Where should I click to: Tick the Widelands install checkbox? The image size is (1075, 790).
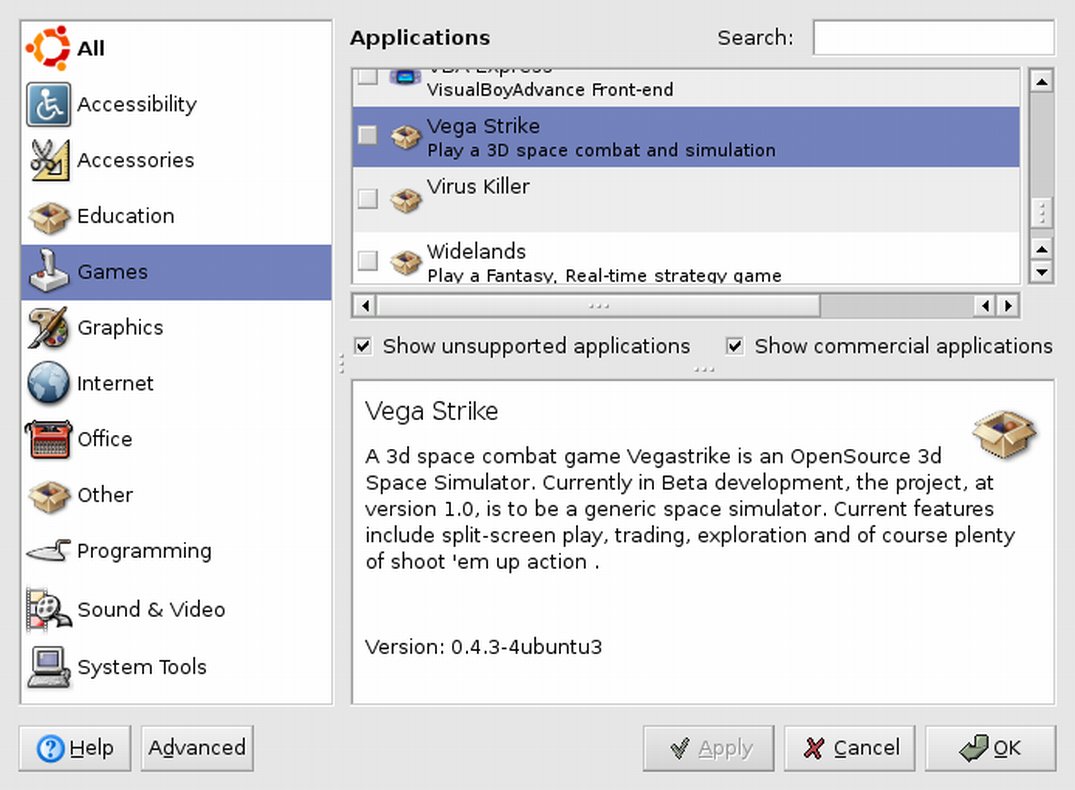pyautogui.click(x=368, y=260)
